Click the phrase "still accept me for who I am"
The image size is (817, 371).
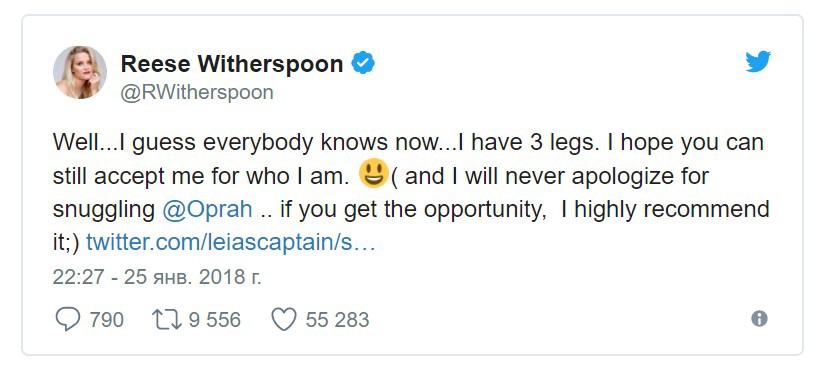point(201,176)
